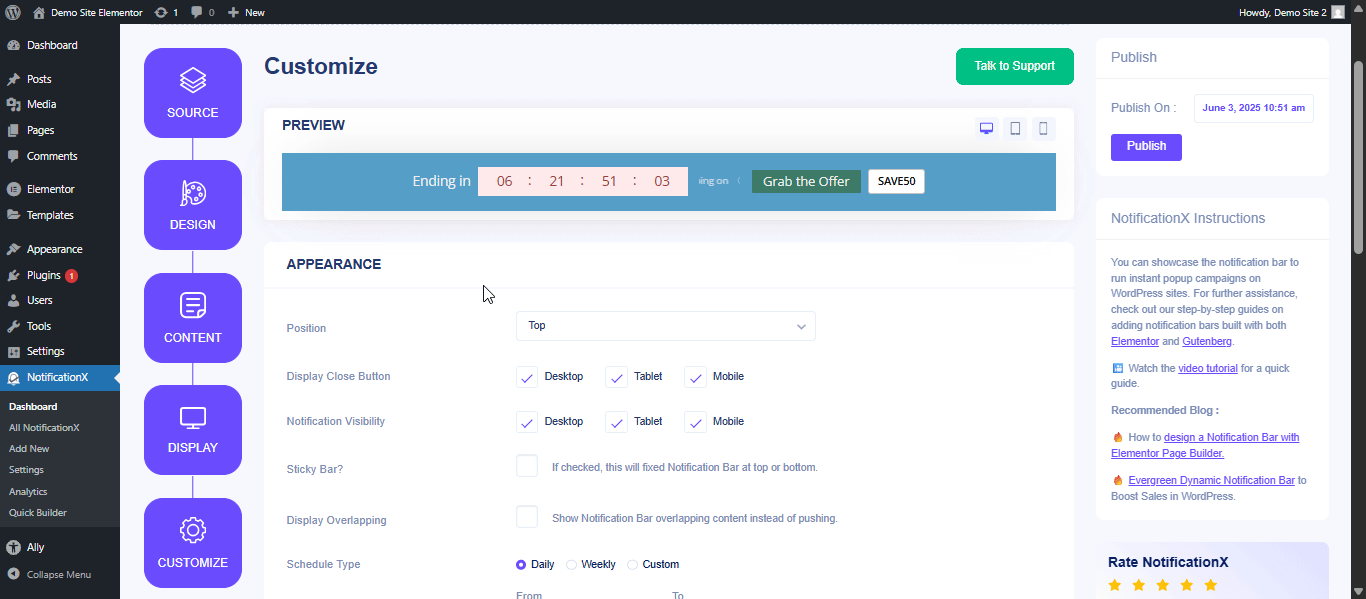This screenshot has height=599, width=1366.
Task: Click the page vertical scrollbar thumb
Action: coord(1358,157)
